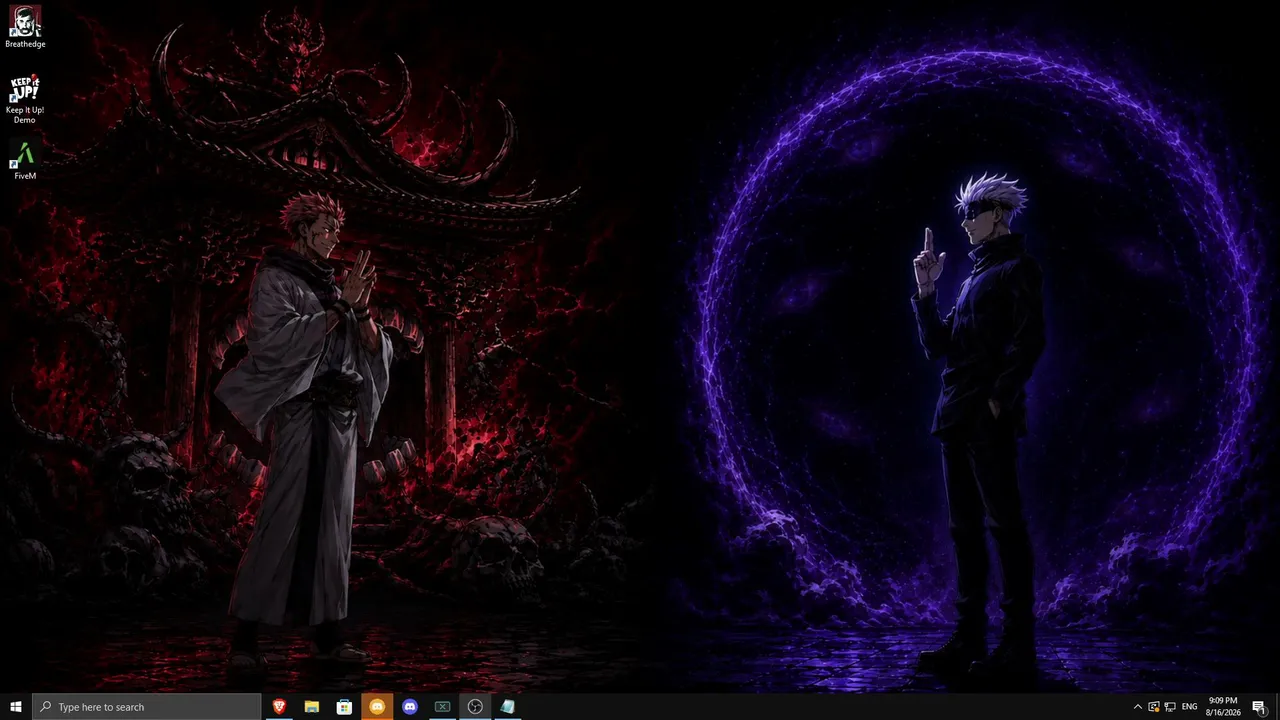Open network settings from the system tray
The image size is (1280, 720).
(x=1170, y=707)
